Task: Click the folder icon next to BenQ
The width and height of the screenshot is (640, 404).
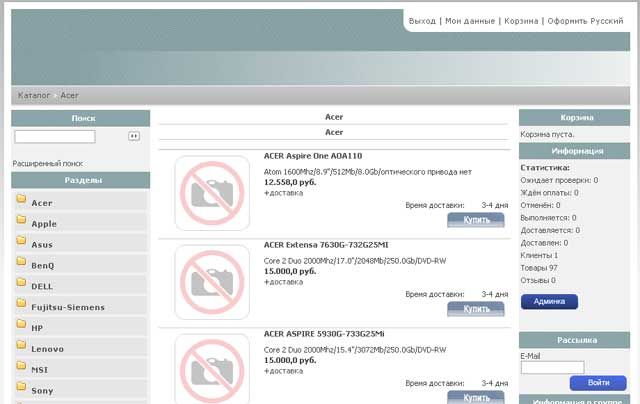Action: pyautogui.click(x=21, y=261)
